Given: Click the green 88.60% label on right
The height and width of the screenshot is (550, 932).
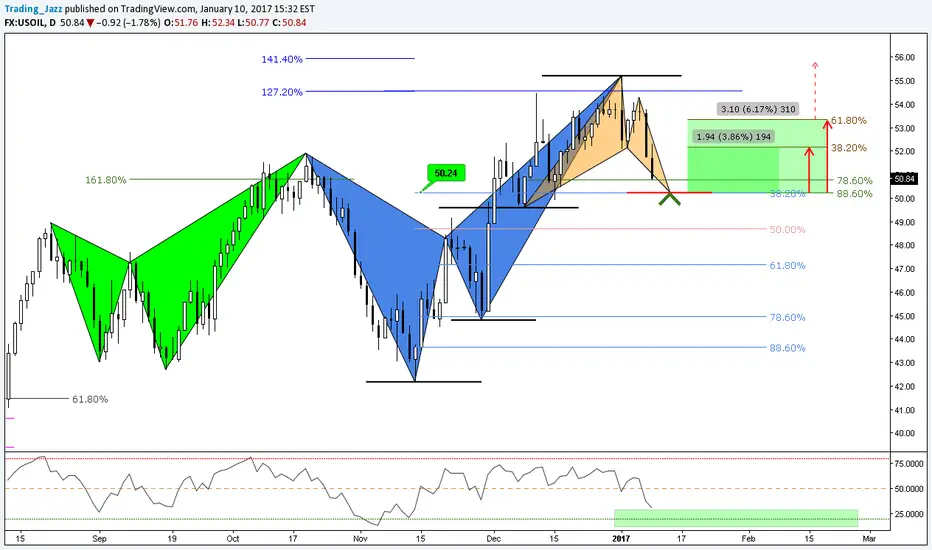Looking at the screenshot, I should click(x=855, y=194).
